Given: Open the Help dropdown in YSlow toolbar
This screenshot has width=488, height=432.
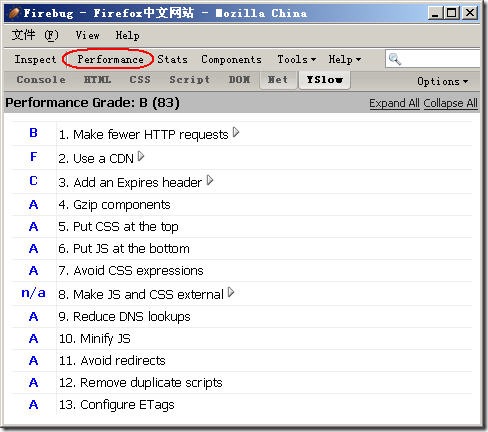Looking at the screenshot, I should click(x=345, y=59).
